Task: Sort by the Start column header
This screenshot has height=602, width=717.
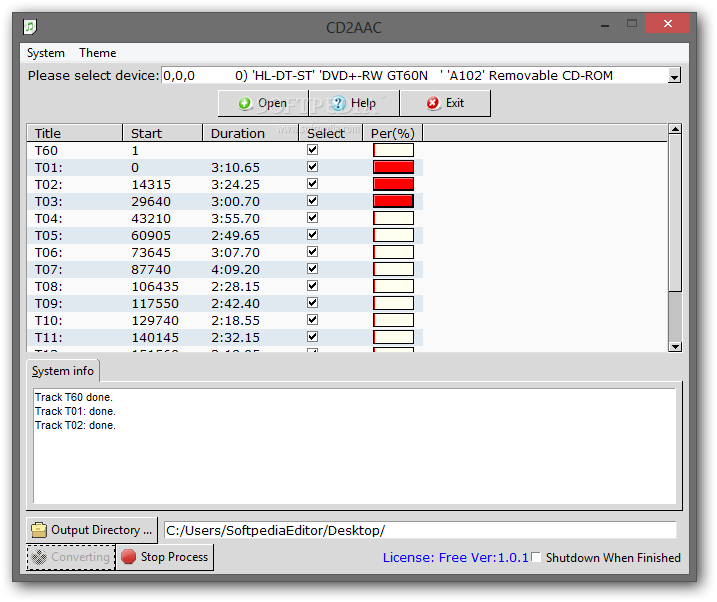Action: (162, 133)
